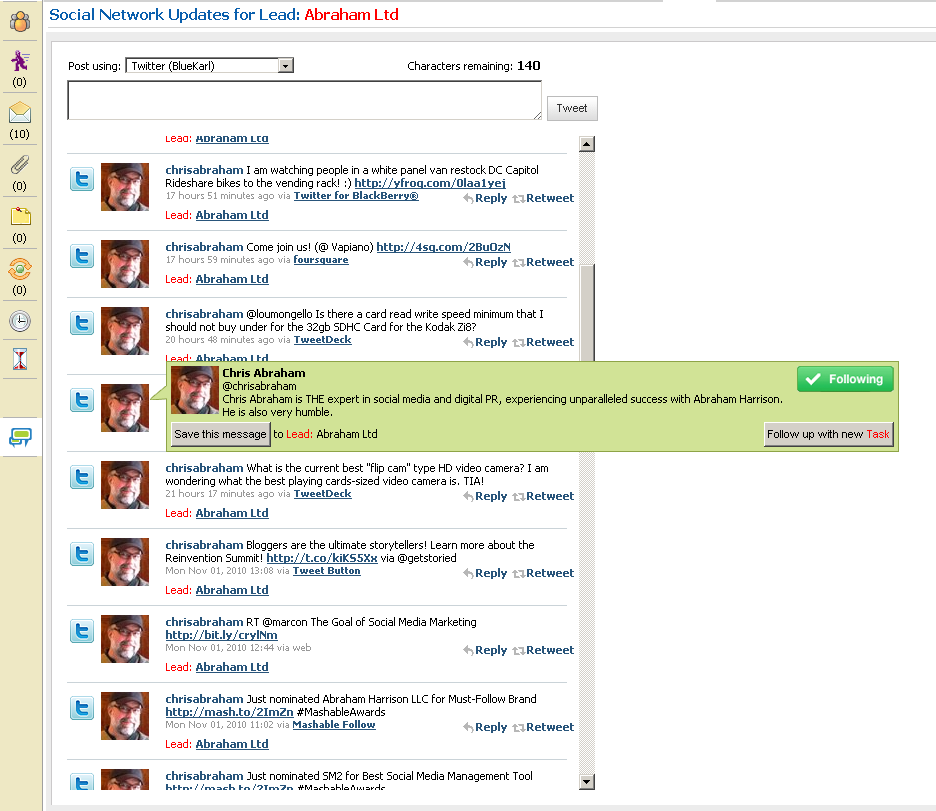936x811 pixels.
Task: Reply to the RT @marcon tweet
Action: pos(485,650)
